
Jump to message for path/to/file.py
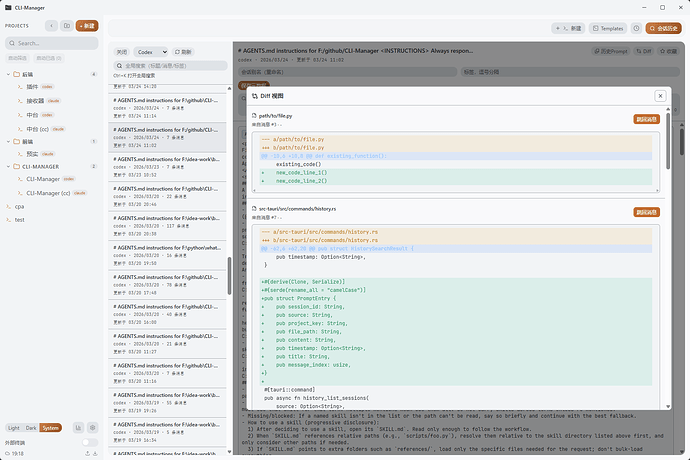(646, 119)
